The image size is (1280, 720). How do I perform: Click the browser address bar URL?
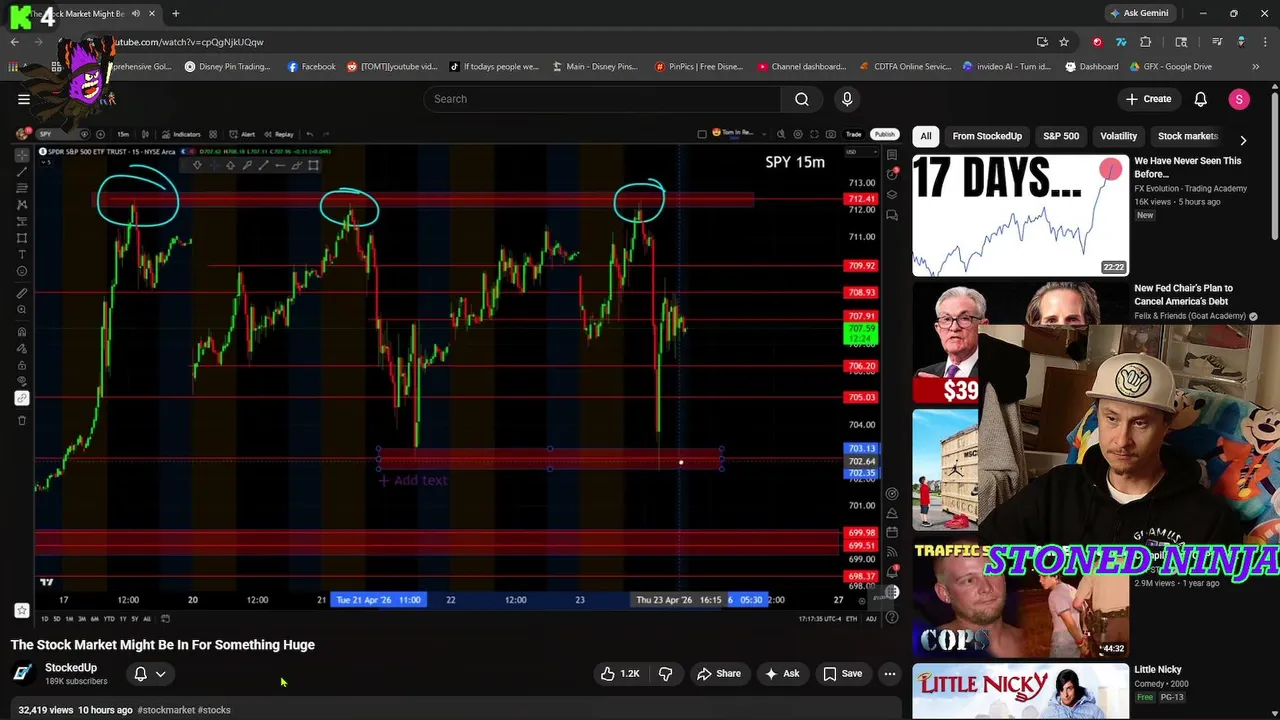(x=190, y=42)
